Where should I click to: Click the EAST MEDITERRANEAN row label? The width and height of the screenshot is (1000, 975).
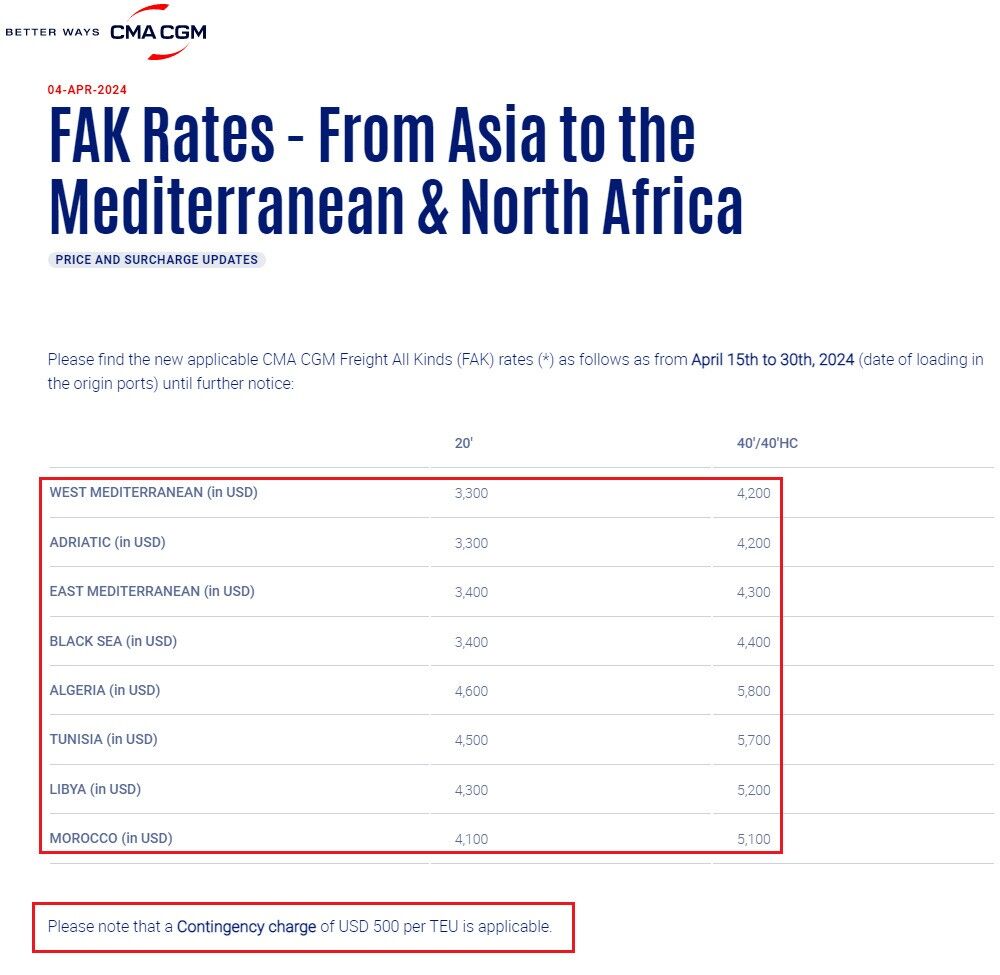coord(152,591)
